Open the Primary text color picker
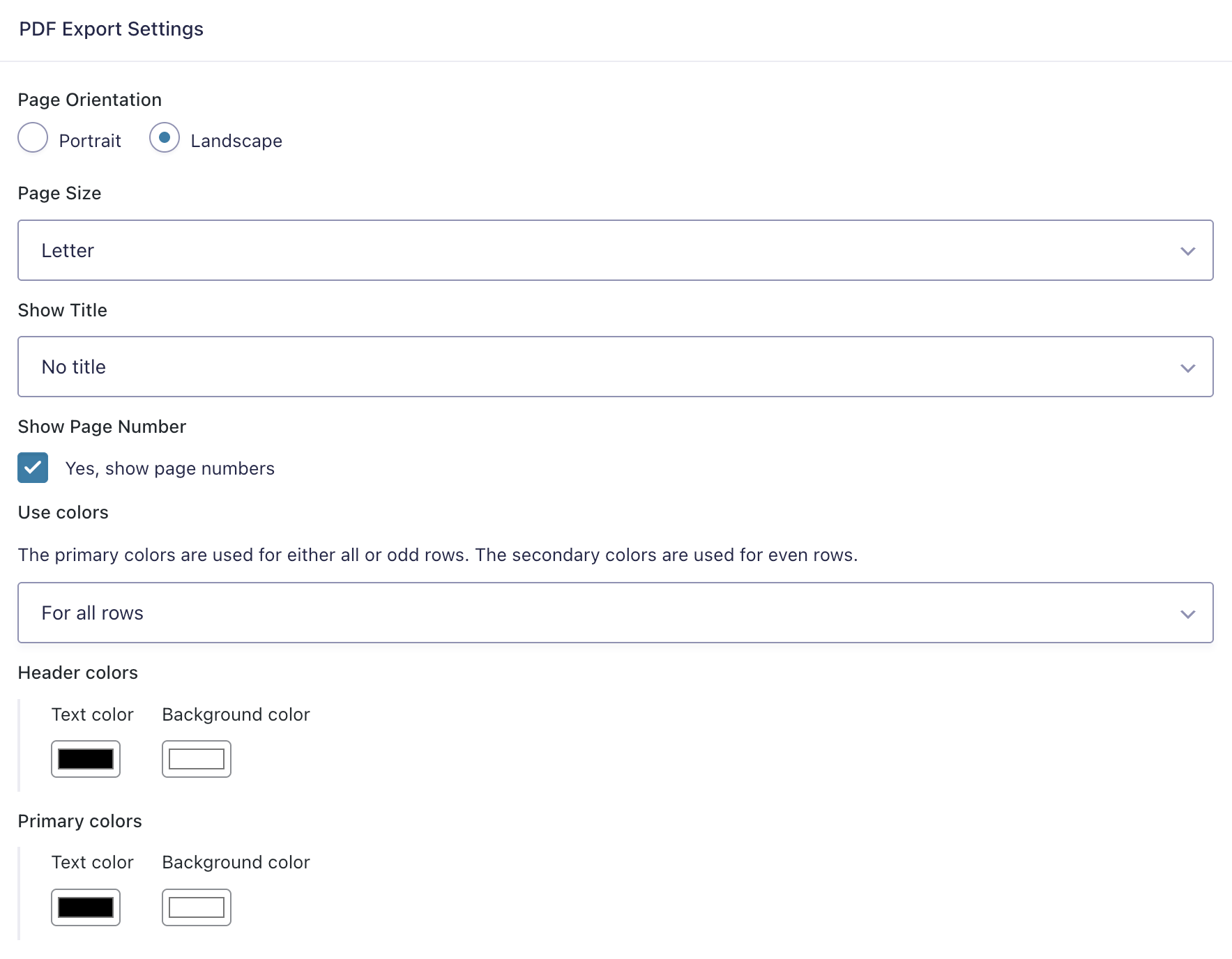Screen dimensions: 1232x959 [x=86, y=907]
